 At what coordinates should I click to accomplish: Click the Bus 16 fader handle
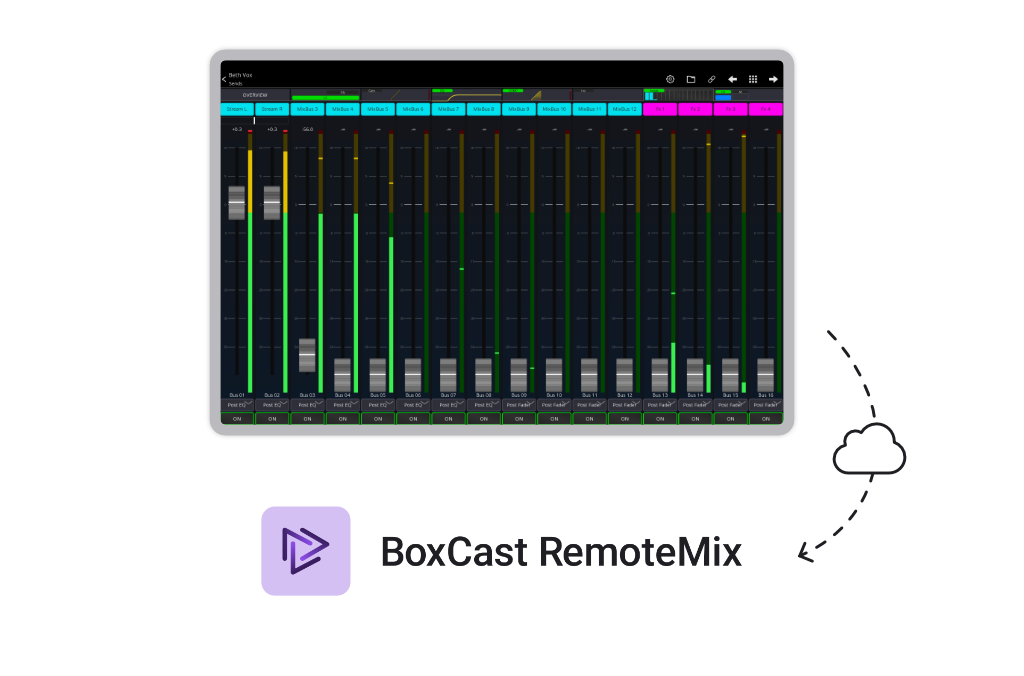765,375
